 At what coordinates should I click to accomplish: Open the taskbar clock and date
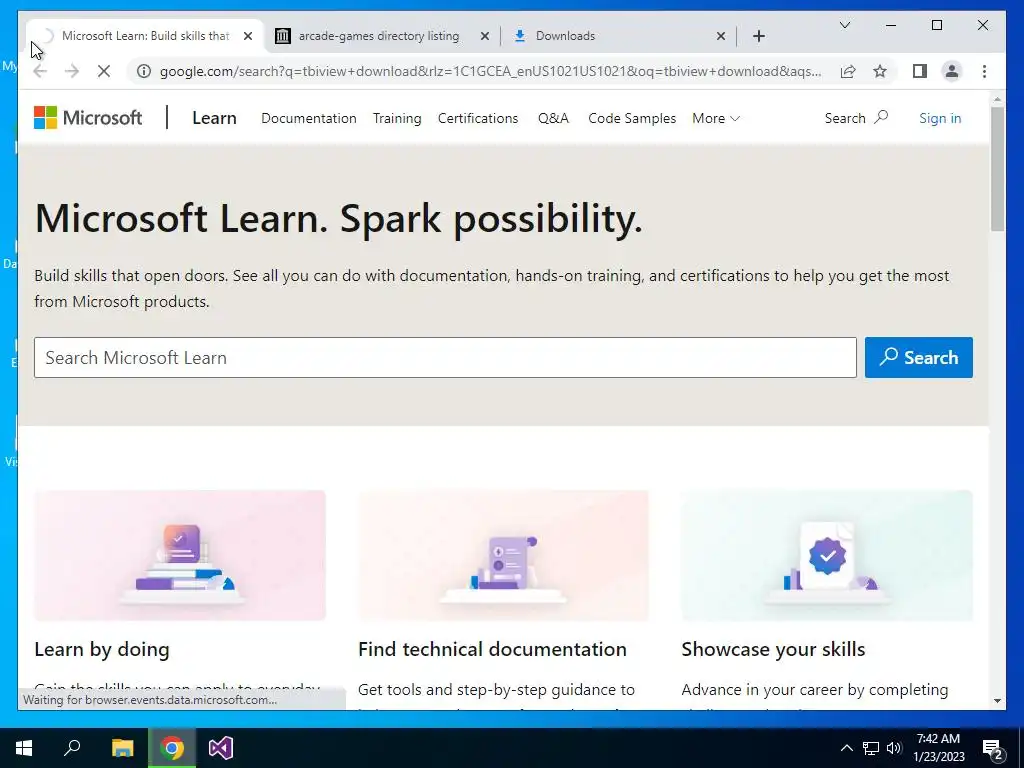click(x=938, y=748)
